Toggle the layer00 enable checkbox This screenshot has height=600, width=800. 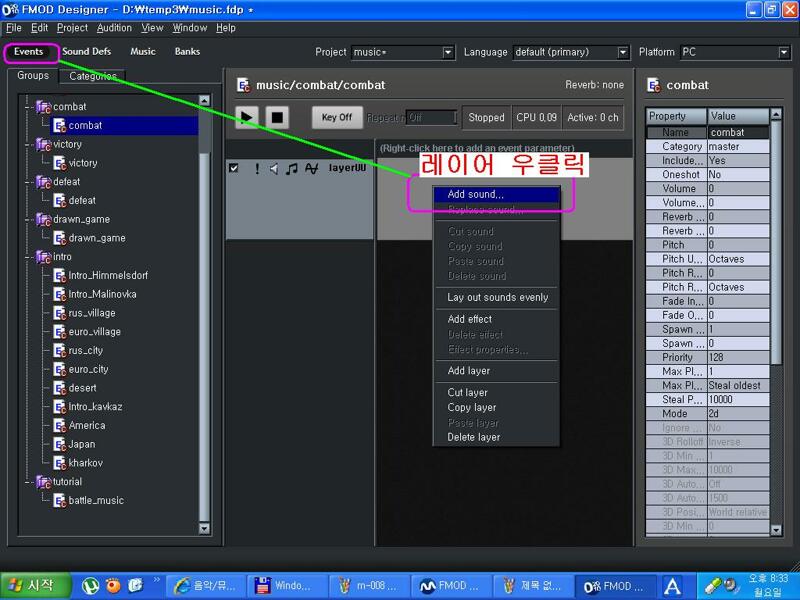tap(234, 168)
